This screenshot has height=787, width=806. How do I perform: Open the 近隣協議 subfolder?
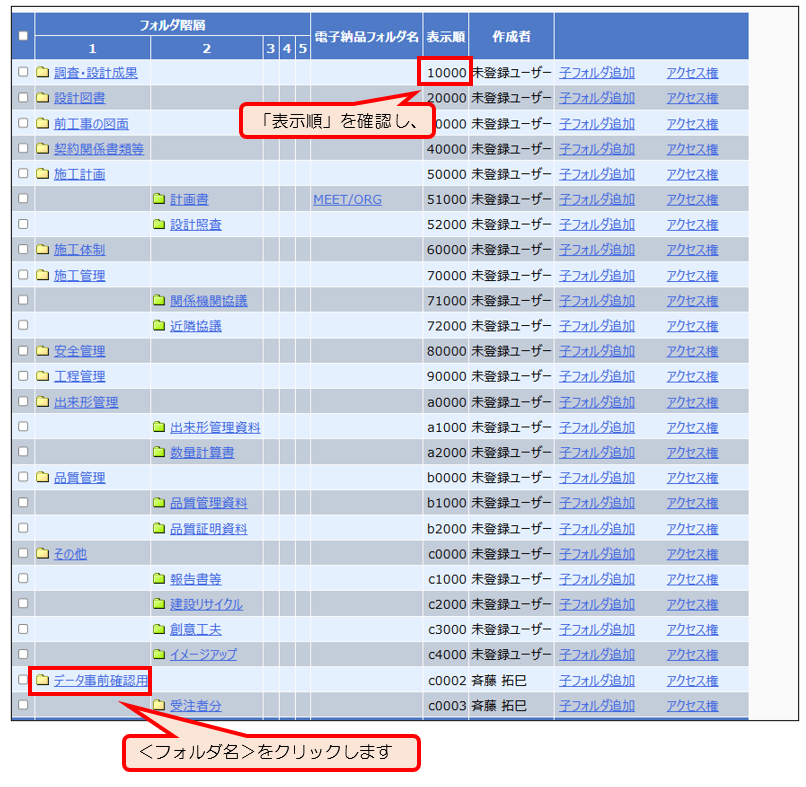(195, 326)
